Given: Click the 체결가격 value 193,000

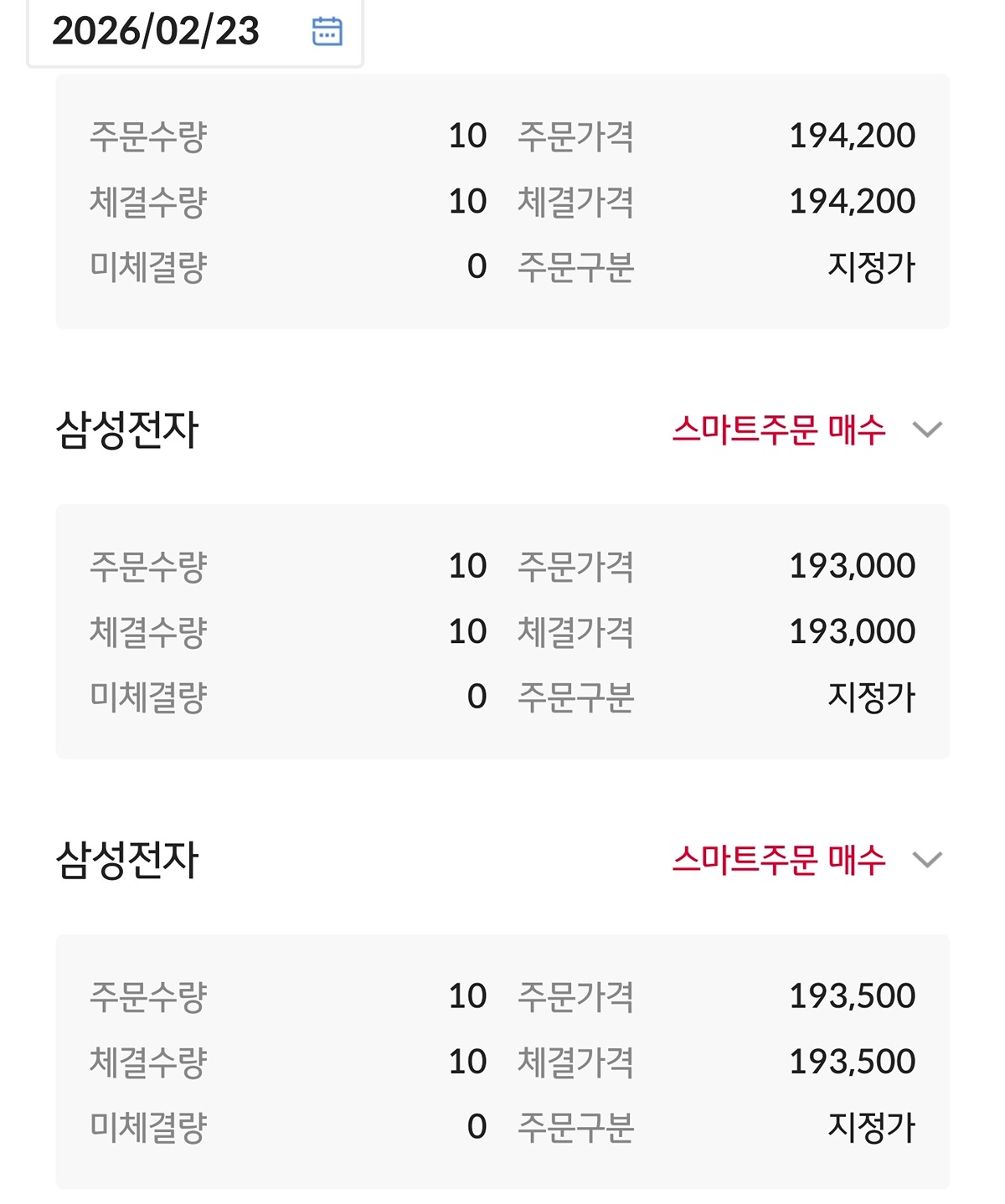Looking at the screenshot, I should tap(852, 631).
